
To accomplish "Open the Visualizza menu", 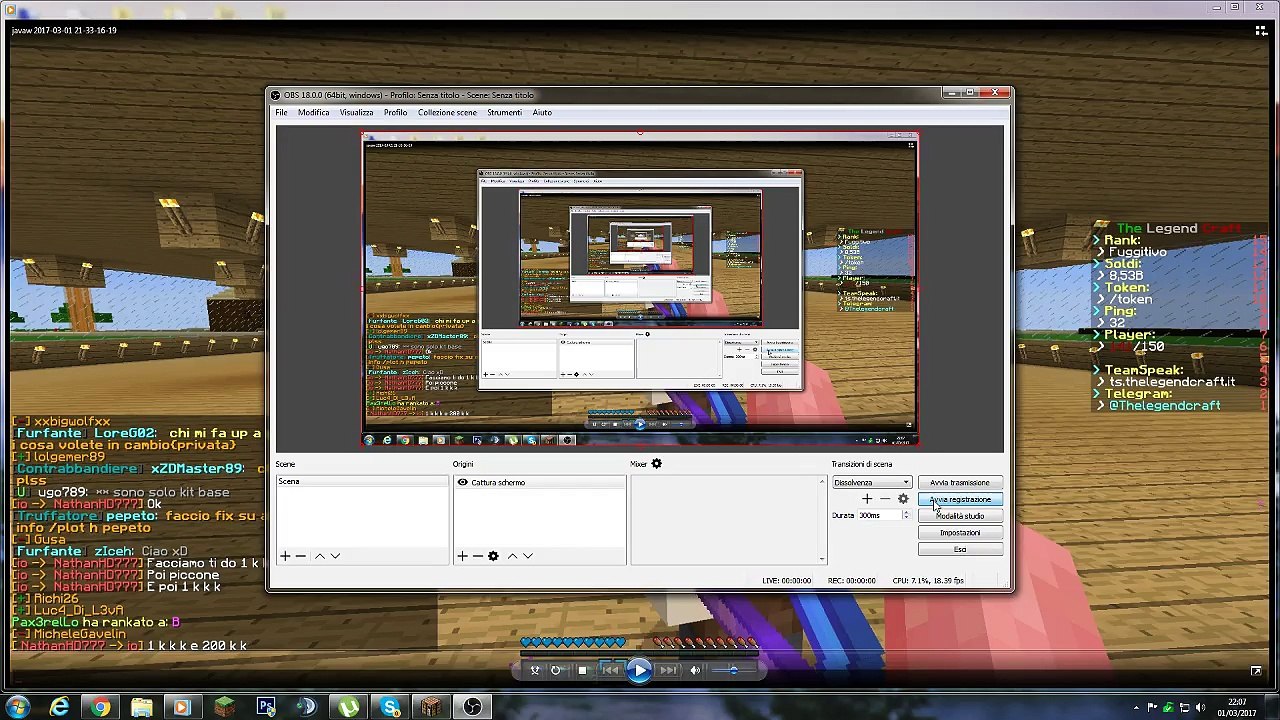I will pos(356,112).
